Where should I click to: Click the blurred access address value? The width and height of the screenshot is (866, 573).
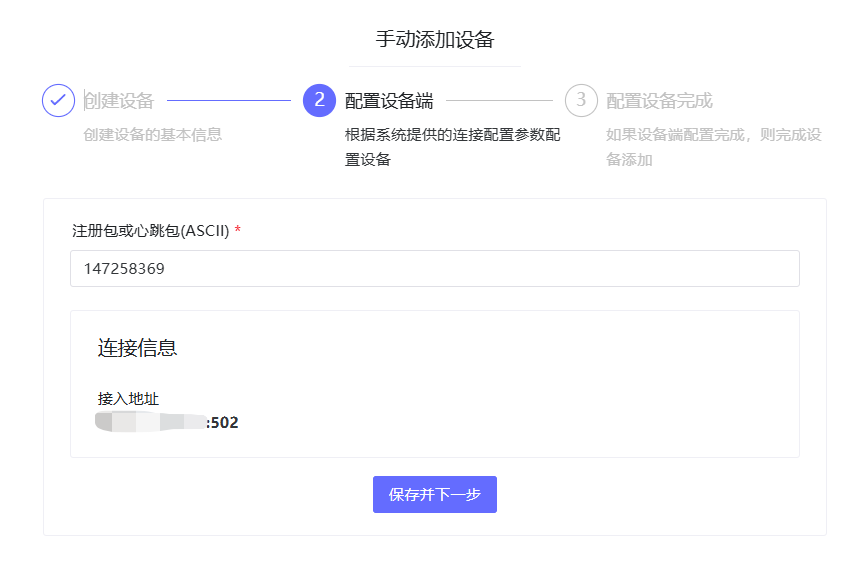tap(150, 422)
